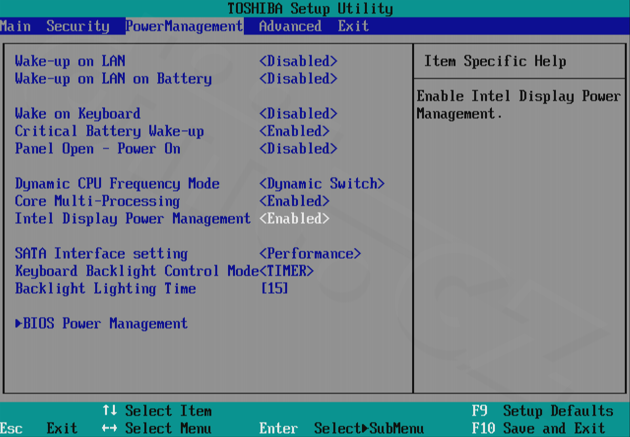This screenshot has width=630, height=437.
Task: Toggle Core Multi-Processing Enabled value
Action: coord(294,201)
